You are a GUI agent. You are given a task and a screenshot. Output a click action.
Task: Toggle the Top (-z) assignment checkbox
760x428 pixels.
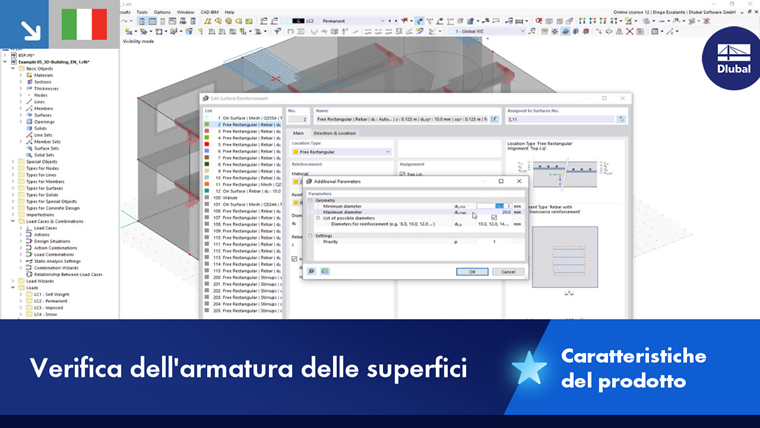[x=402, y=174]
